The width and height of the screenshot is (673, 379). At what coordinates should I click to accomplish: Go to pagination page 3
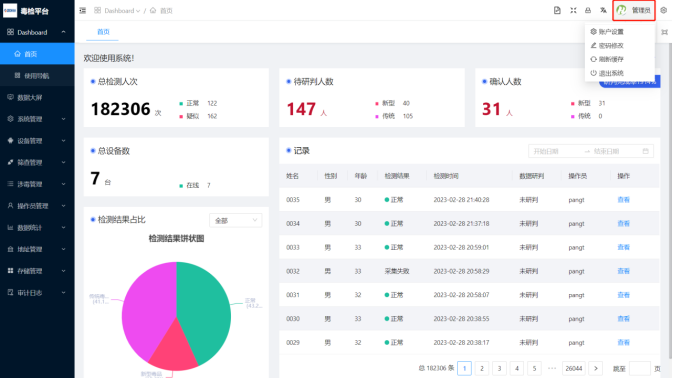pyautogui.click(x=499, y=368)
